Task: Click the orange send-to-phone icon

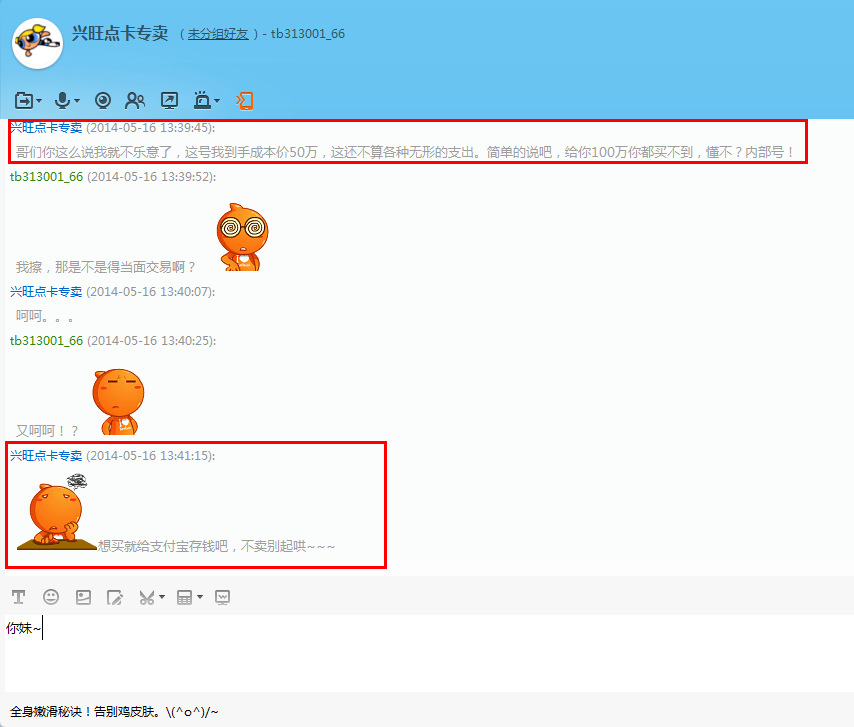Action: pos(245,101)
